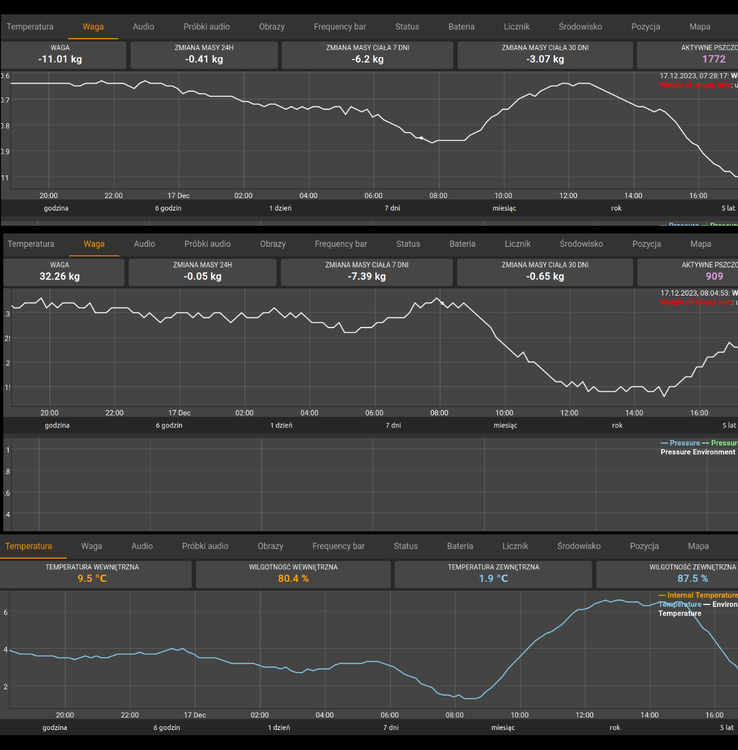Open the Środowisko tab in the middle panel
This screenshot has height=750, width=738.
(581, 244)
